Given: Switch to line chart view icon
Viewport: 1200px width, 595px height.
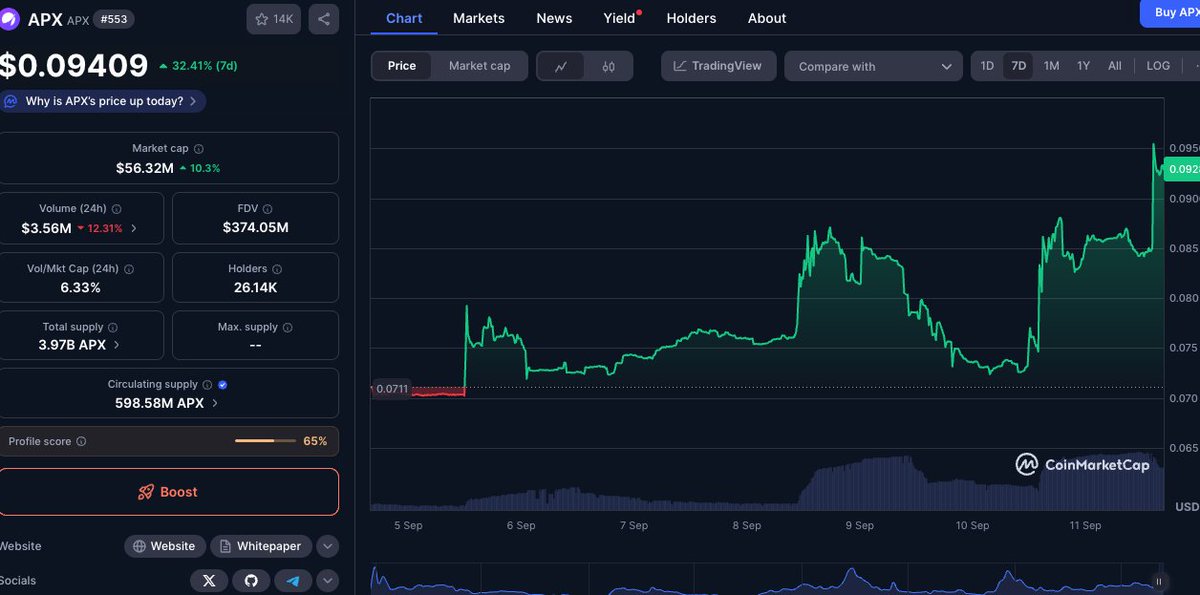Looking at the screenshot, I should 561,66.
